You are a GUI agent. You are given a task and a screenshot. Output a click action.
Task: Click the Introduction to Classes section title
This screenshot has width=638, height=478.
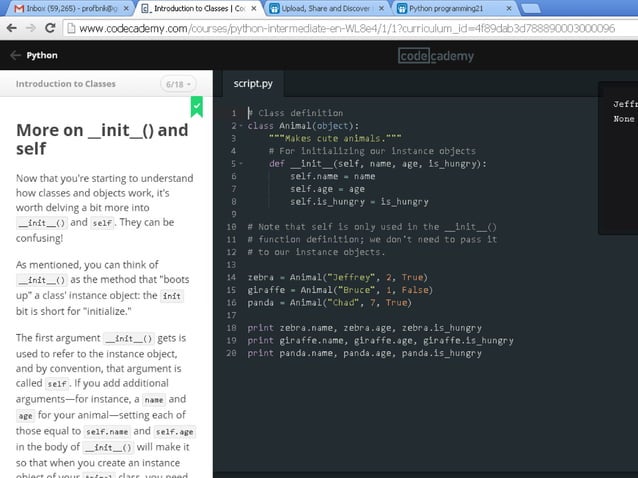click(x=66, y=84)
